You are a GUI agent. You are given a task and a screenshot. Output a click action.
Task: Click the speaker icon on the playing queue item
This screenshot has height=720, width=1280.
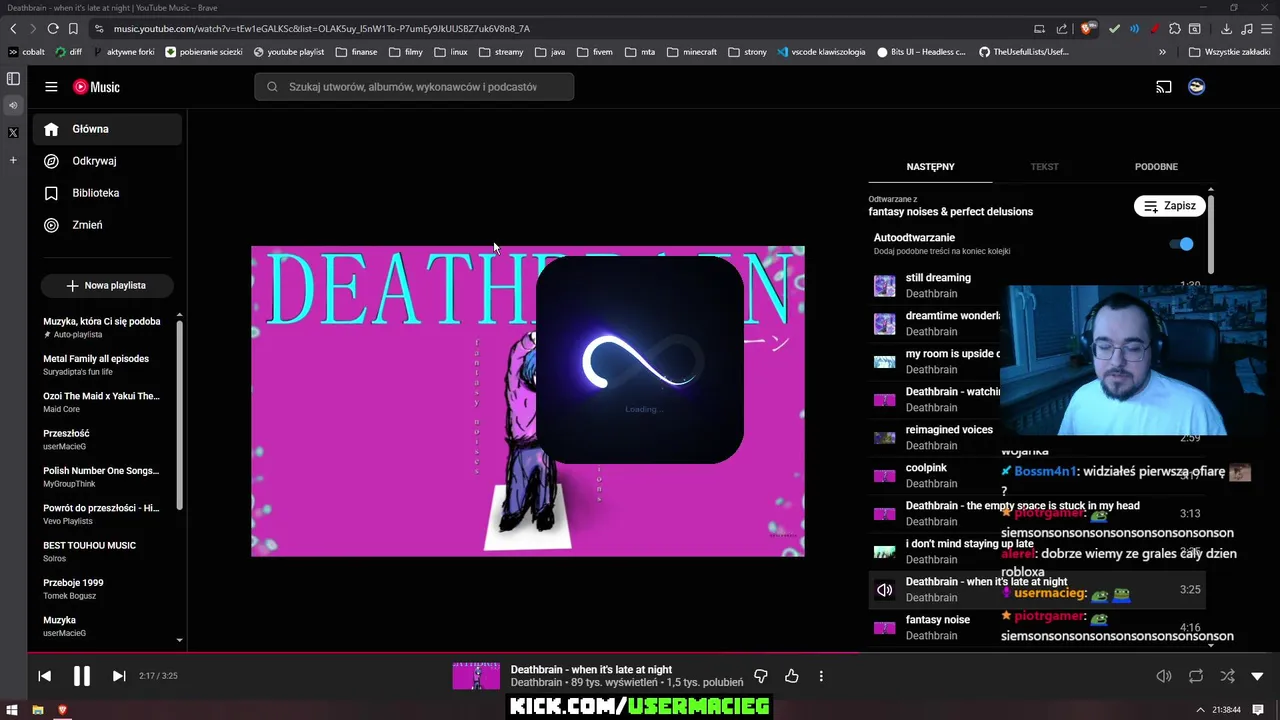(x=885, y=590)
